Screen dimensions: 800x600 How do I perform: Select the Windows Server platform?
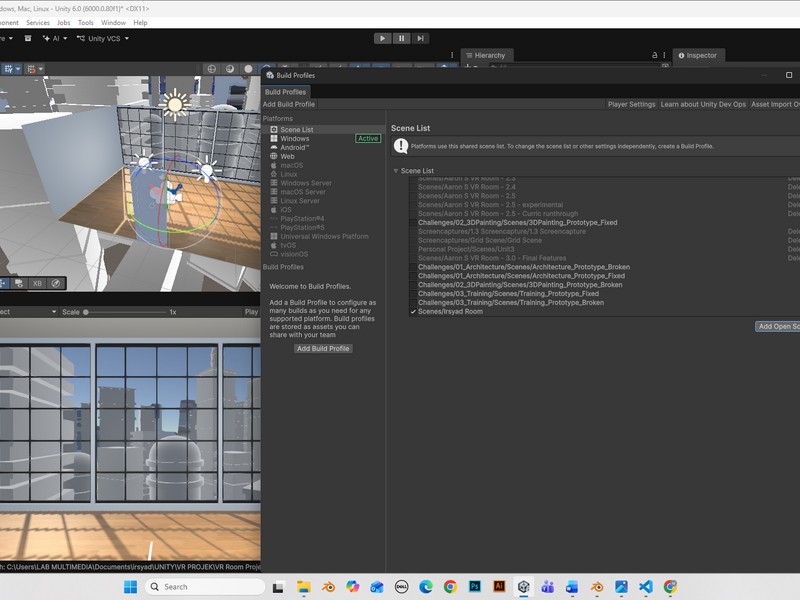[323, 183]
